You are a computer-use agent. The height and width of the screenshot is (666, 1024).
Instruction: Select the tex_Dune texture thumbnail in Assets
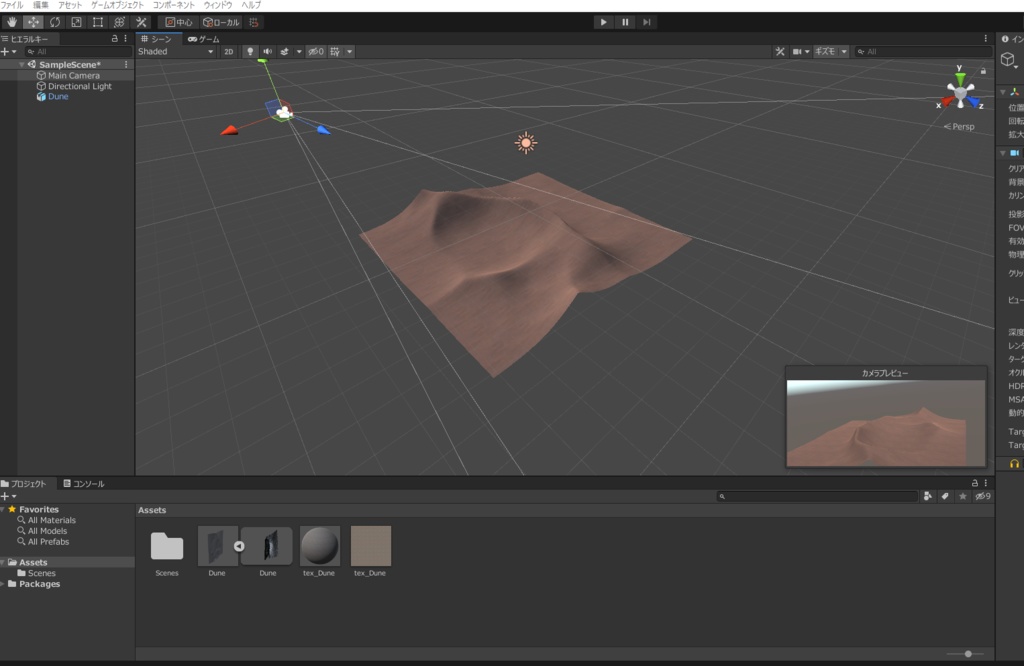click(x=370, y=545)
